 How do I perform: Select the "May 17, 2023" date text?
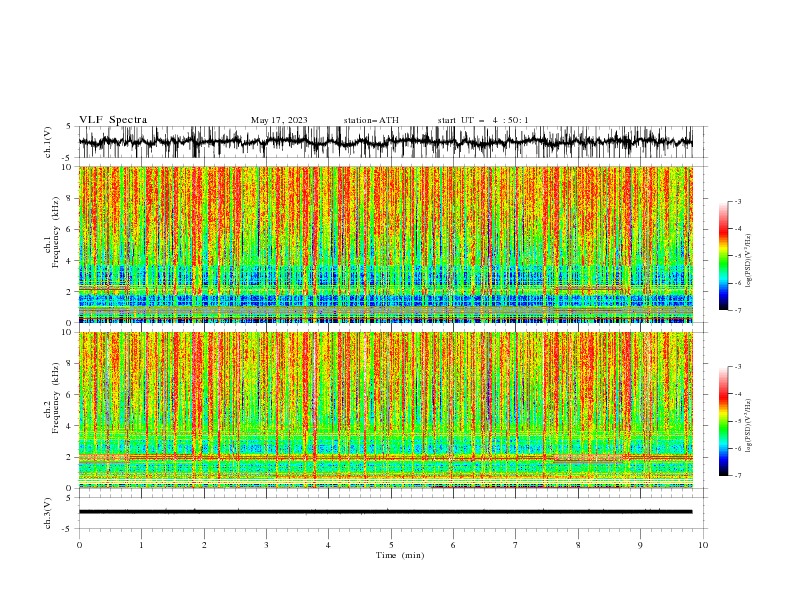[x=279, y=120]
